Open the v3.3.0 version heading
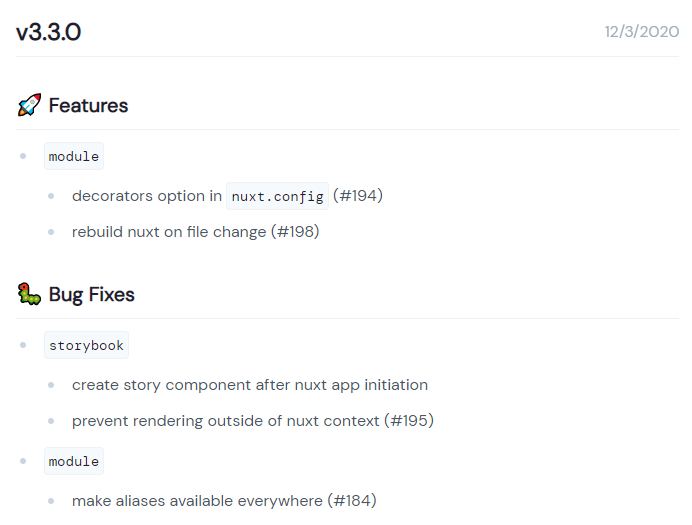 (49, 32)
